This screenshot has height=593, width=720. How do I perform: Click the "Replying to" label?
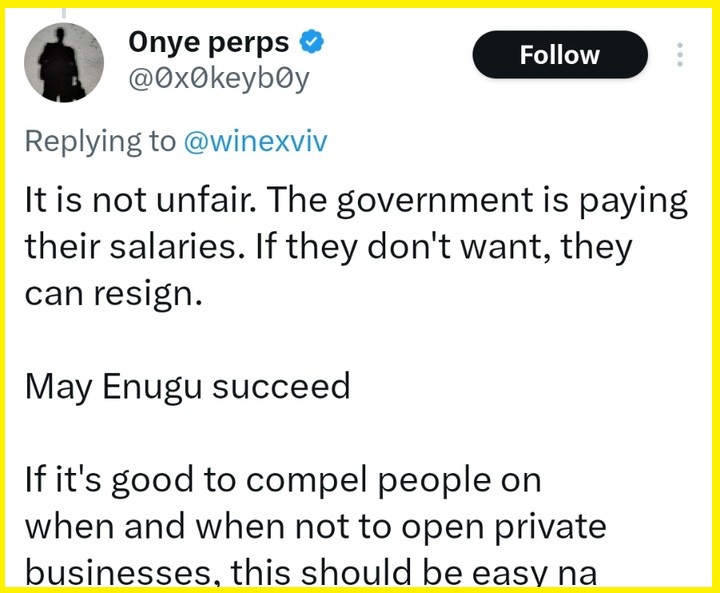click(99, 141)
